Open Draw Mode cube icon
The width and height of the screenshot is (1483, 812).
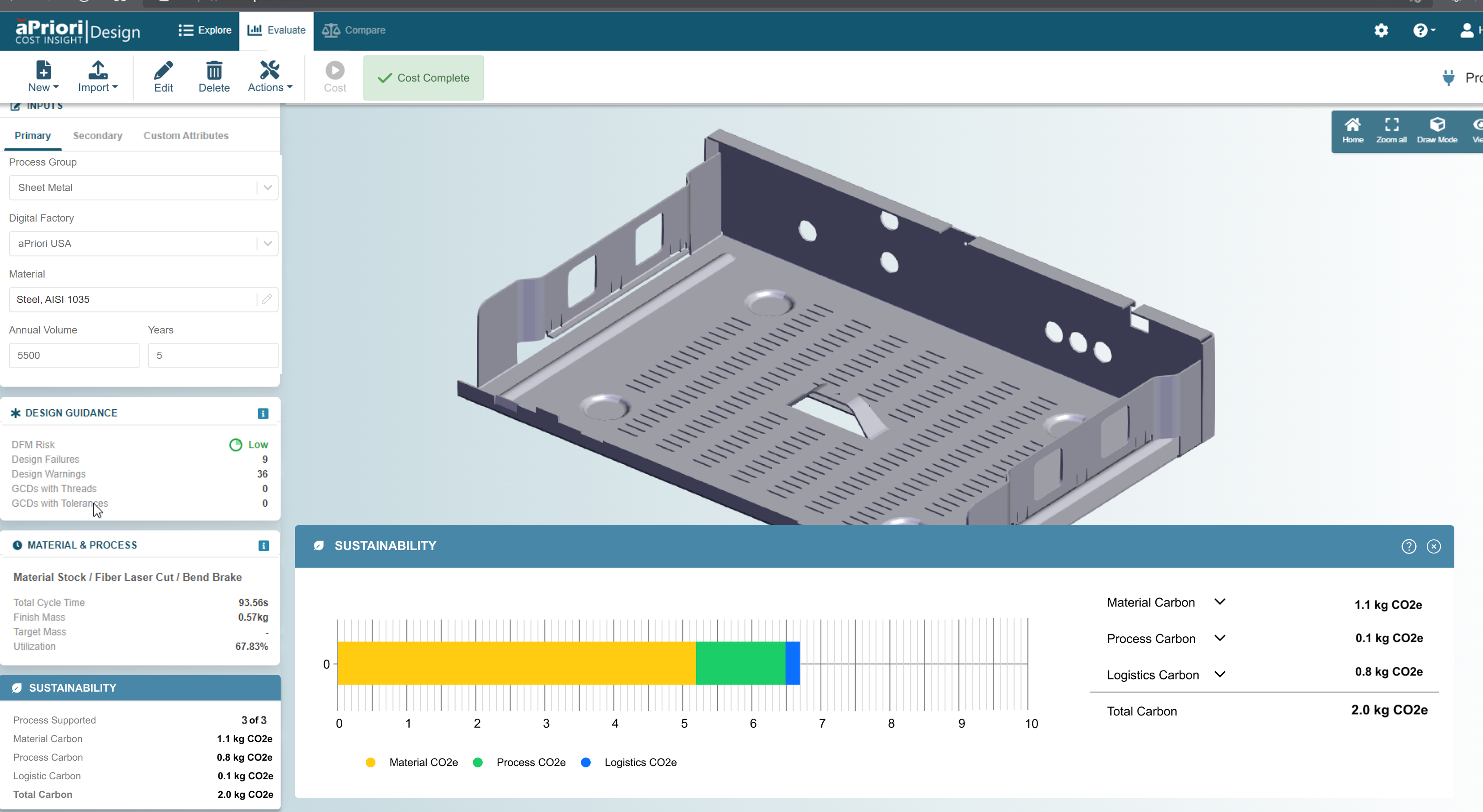click(1437, 125)
